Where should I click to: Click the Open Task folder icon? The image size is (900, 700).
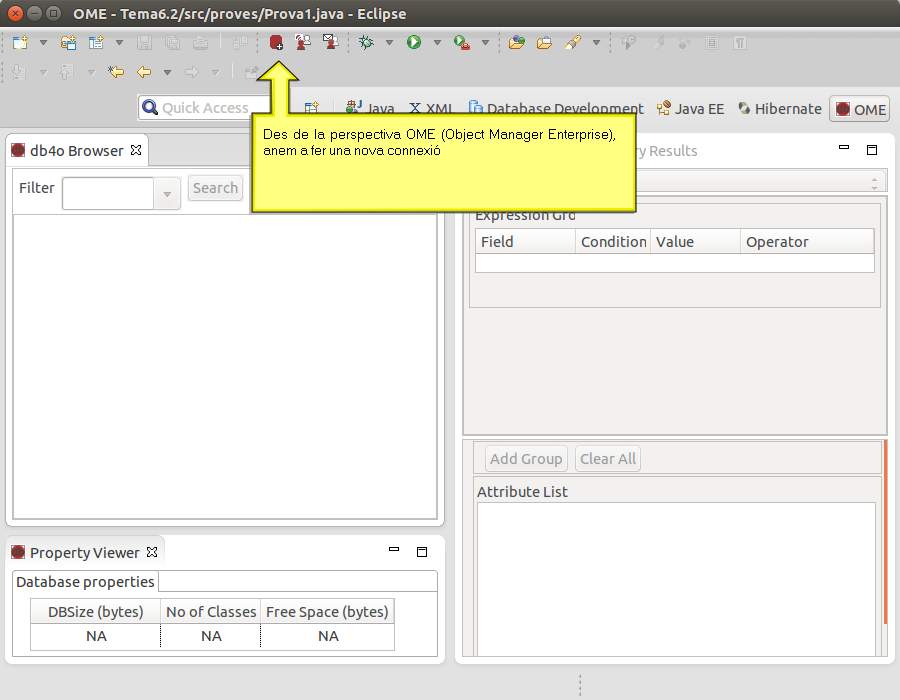point(544,42)
